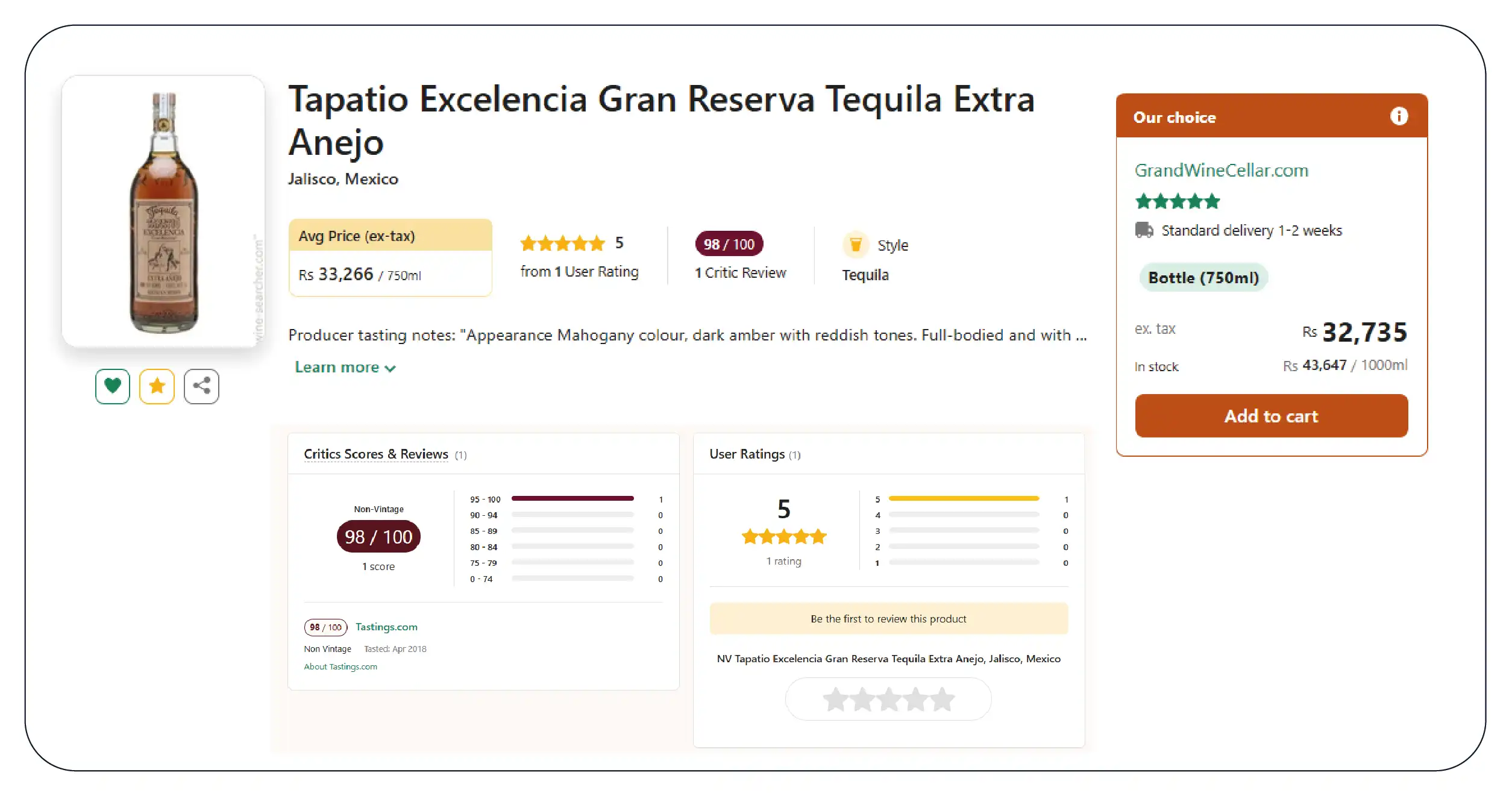This screenshot has width=1512, height=796.
Task: Open the GrandWineCellar.com merchant link
Action: [x=1222, y=171]
